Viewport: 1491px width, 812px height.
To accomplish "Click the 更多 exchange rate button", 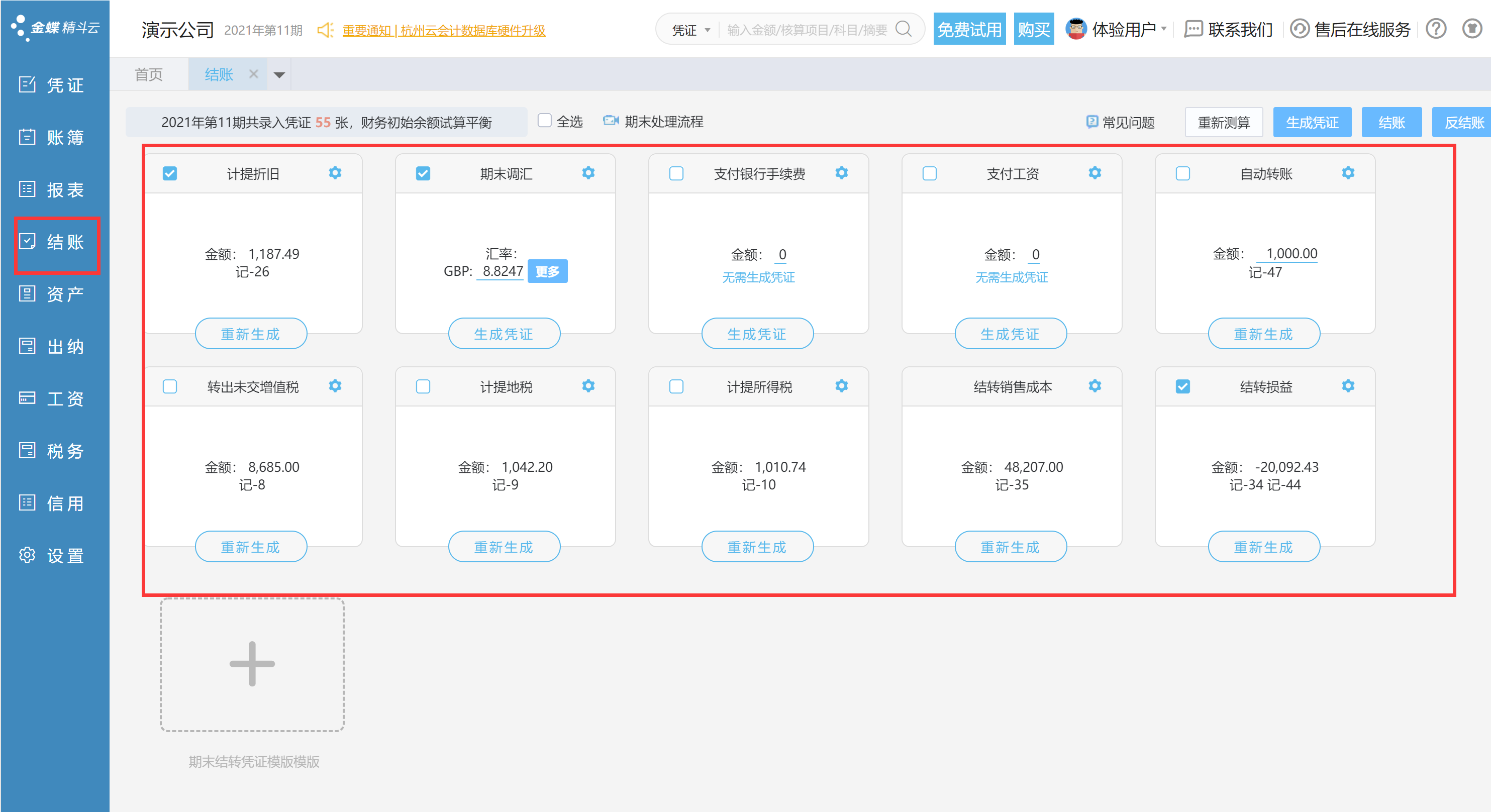I will coord(547,271).
